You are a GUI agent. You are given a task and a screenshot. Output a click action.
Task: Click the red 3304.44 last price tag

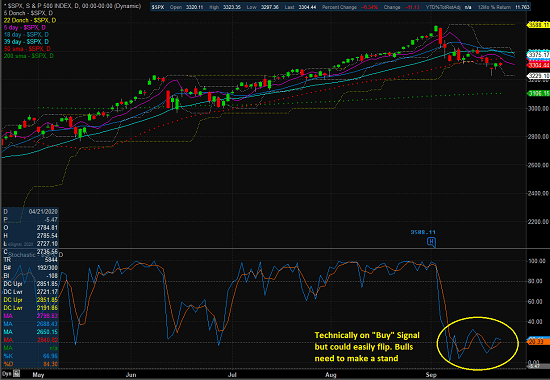click(538, 65)
